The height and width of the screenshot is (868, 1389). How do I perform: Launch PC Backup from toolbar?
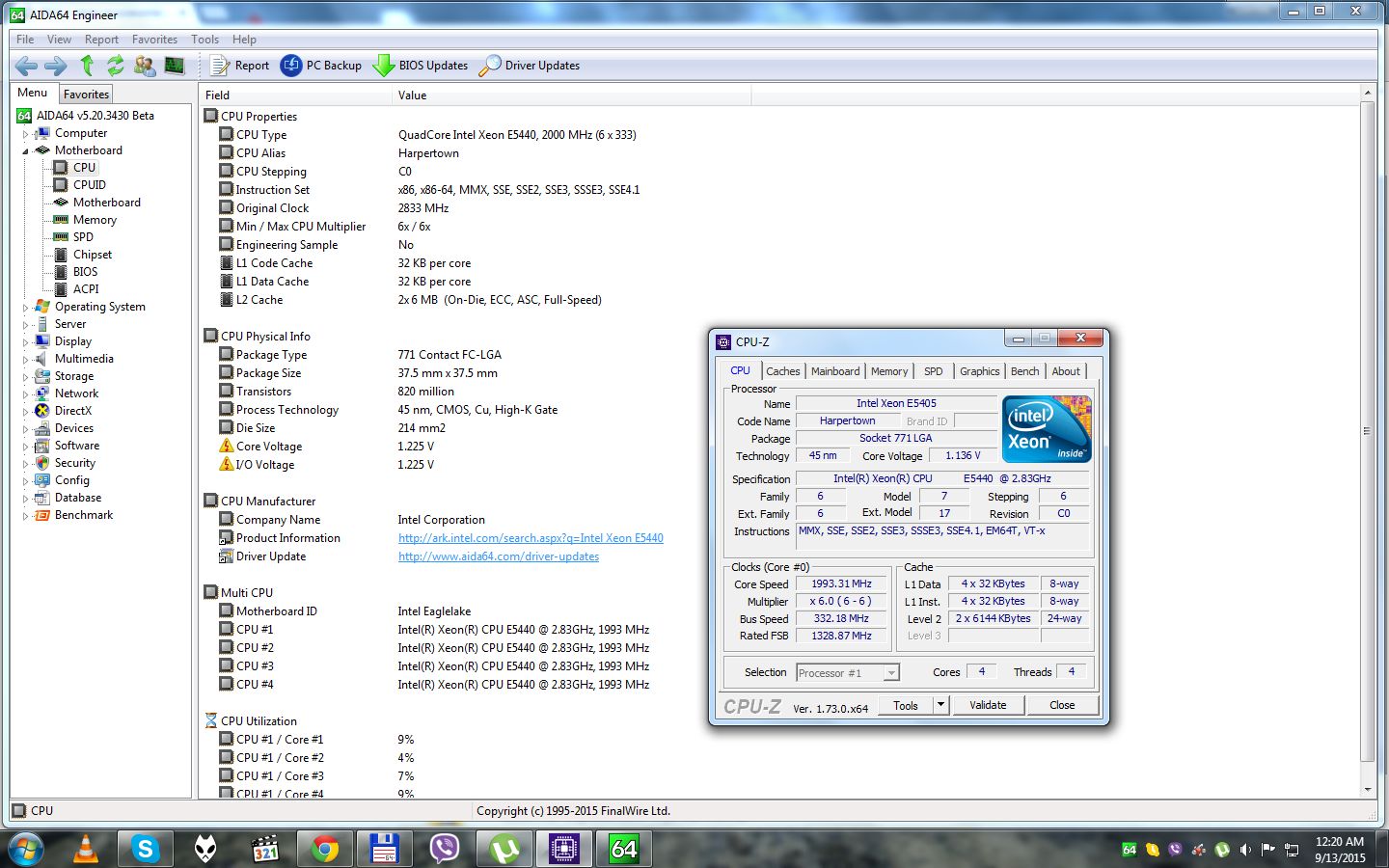point(321,66)
